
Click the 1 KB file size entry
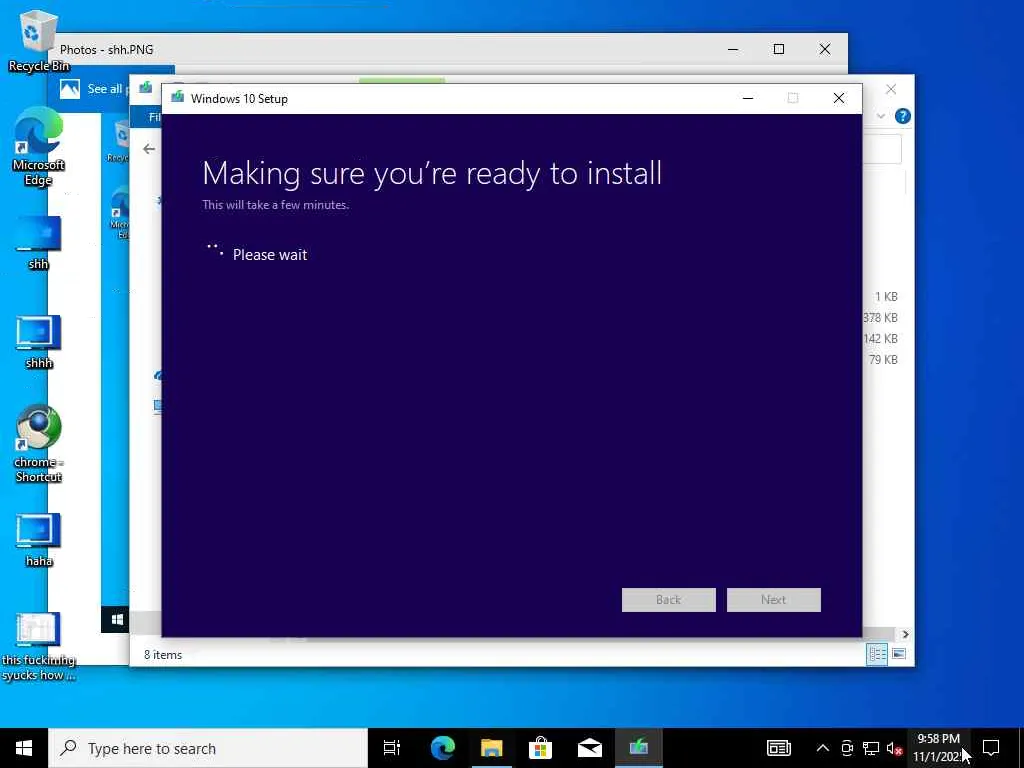pyautogui.click(x=886, y=296)
